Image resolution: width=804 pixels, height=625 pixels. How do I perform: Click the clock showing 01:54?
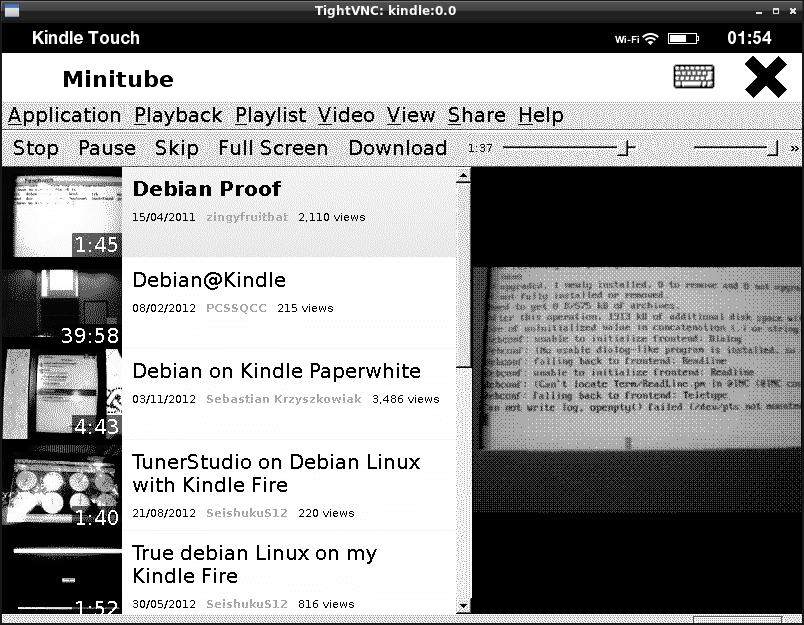(749, 38)
